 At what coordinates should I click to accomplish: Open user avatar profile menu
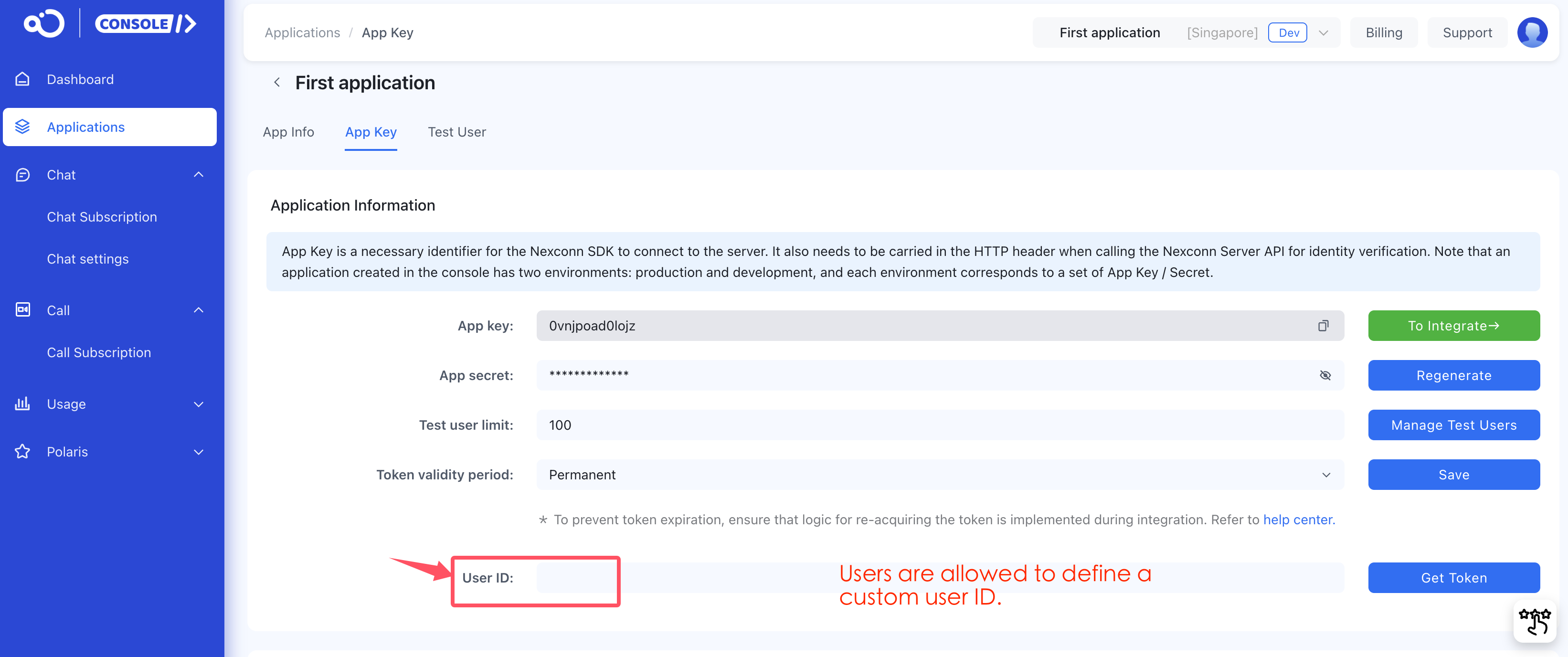point(1532,32)
